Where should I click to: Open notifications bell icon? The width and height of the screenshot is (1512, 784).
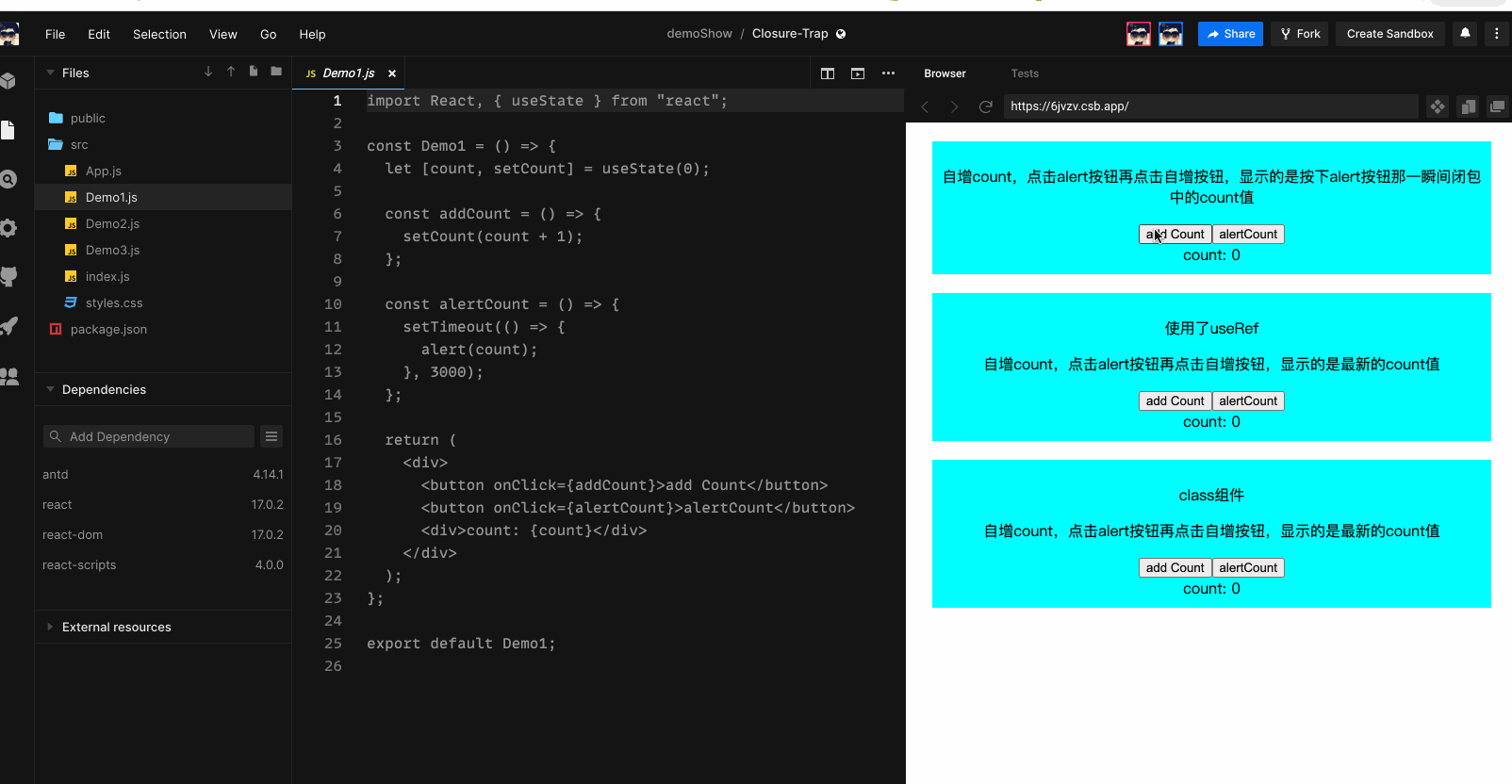coord(1465,34)
